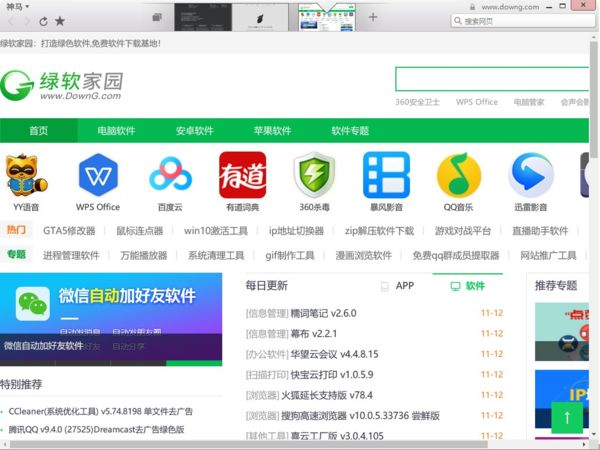
Task: Open the 进程管理软件 topic link
Action: pyautogui.click(x=71, y=255)
